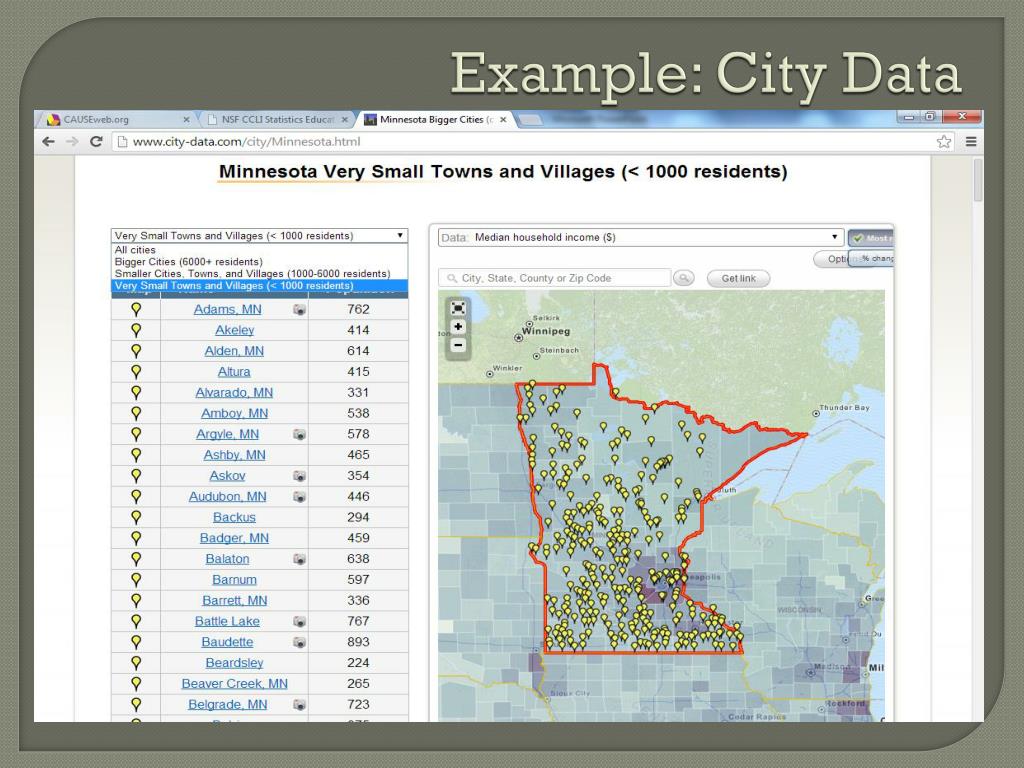The height and width of the screenshot is (768, 1024).
Task: Open photos via Adams, MN camera icon
Action: [299, 310]
